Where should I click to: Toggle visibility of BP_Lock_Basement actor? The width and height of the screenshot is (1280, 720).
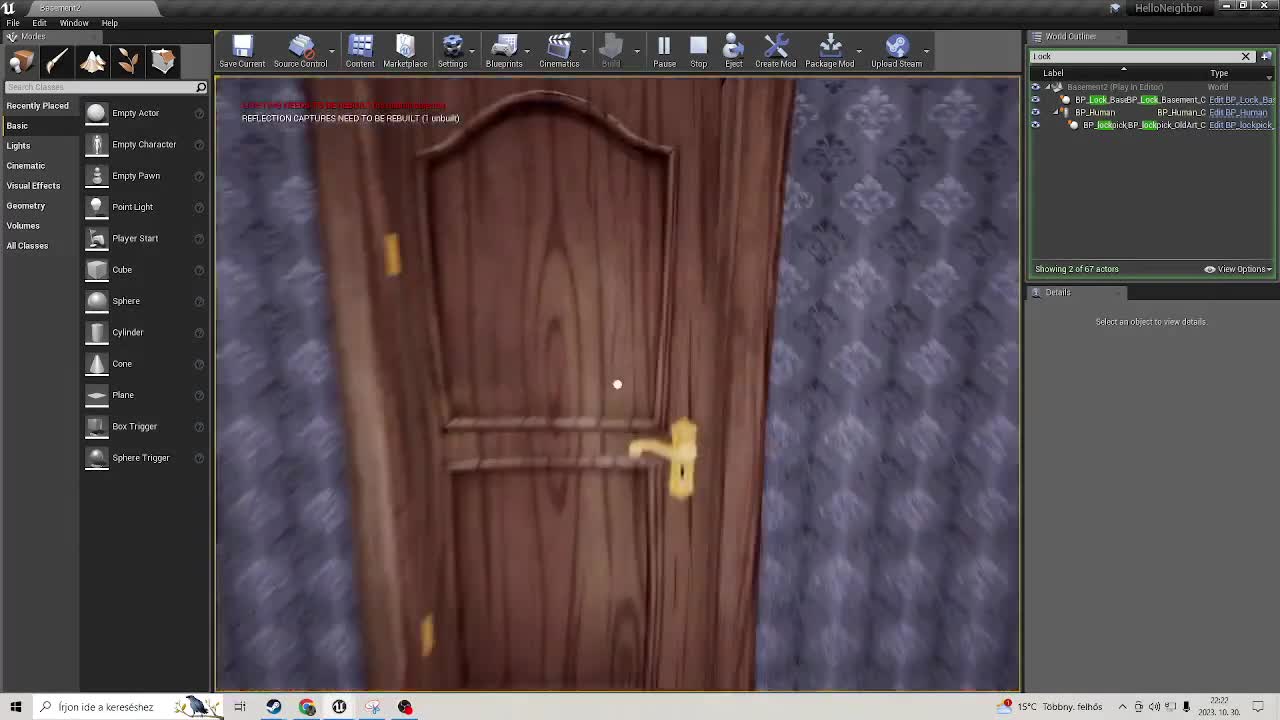[x=1035, y=100]
